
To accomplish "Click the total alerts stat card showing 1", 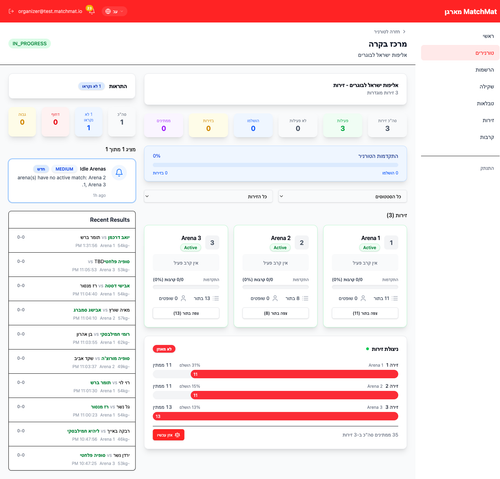I will coord(122,122).
